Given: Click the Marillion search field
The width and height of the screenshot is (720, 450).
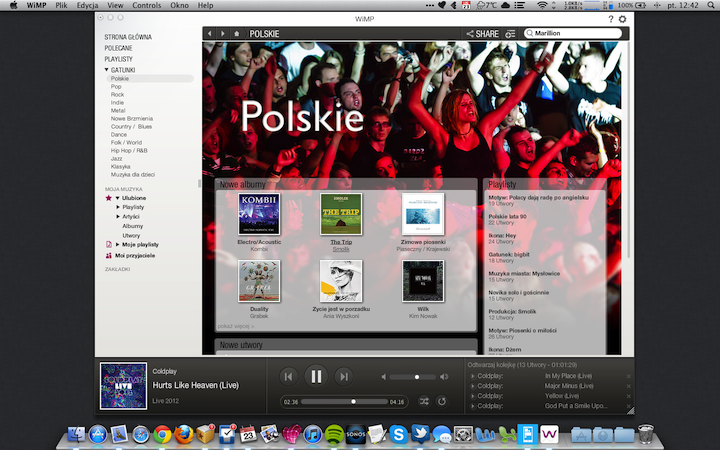Looking at the screenshot, I should pos(573,33).
